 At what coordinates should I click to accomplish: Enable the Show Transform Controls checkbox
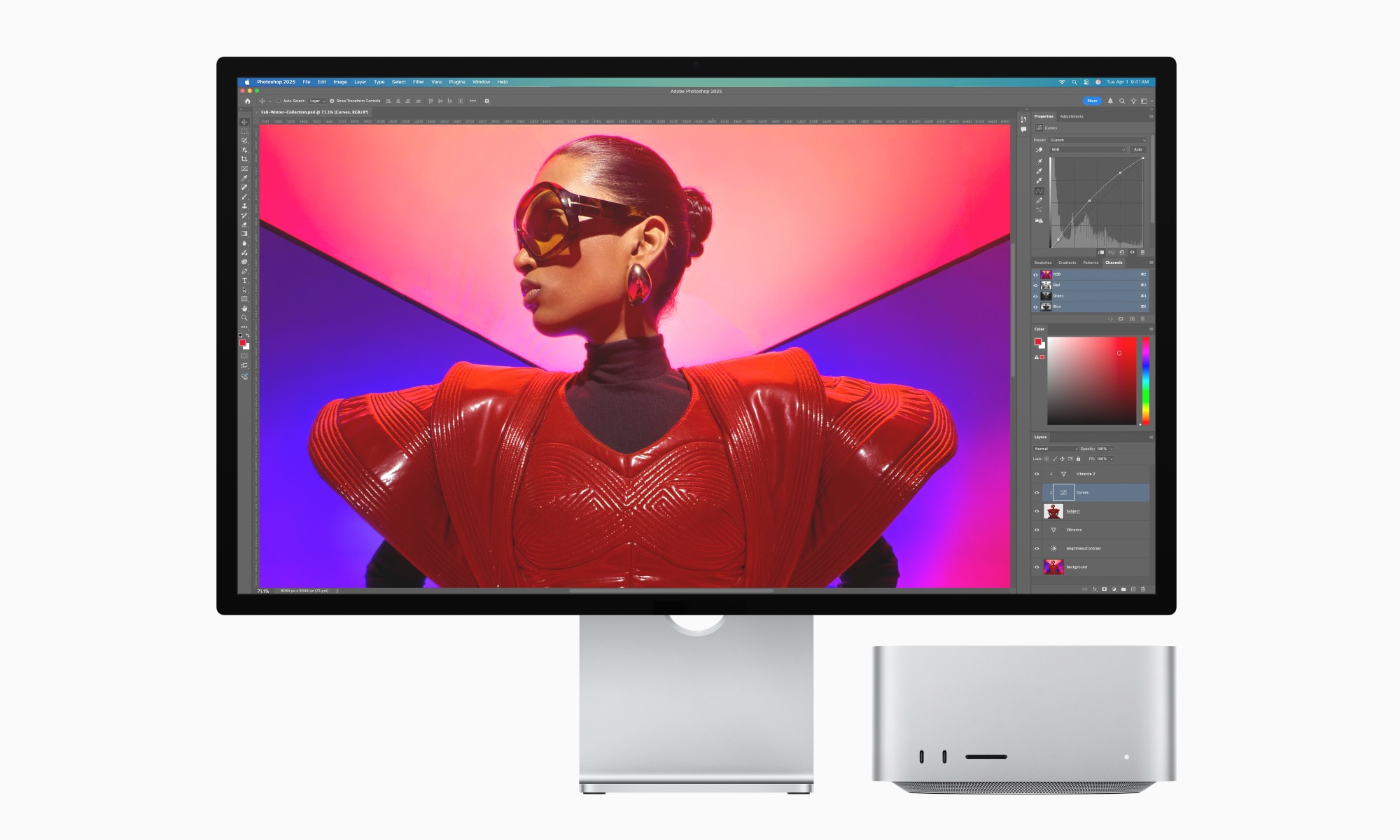coord(332,101)
